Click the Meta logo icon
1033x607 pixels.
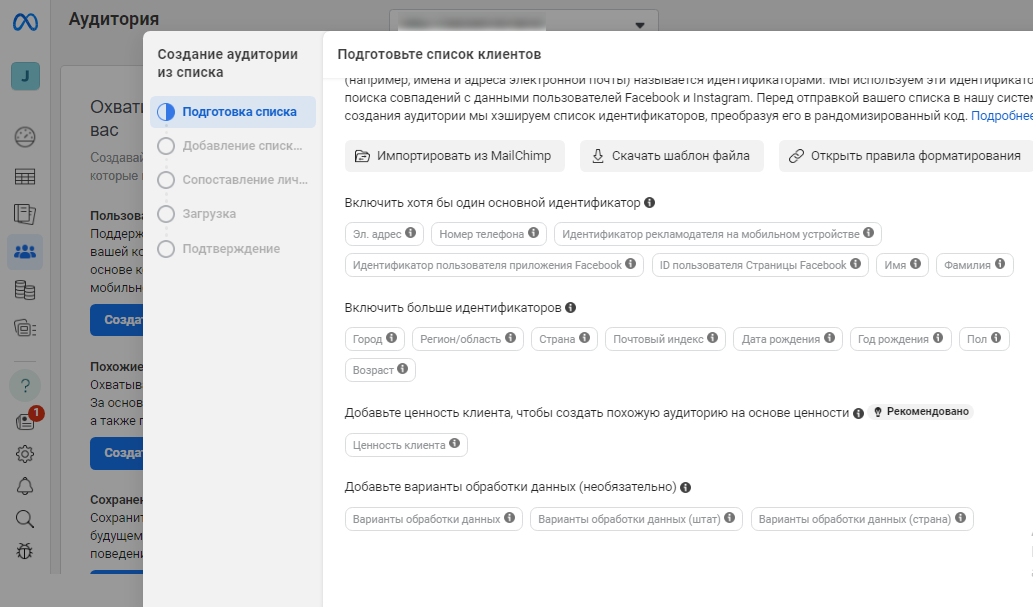click(25, 22)
